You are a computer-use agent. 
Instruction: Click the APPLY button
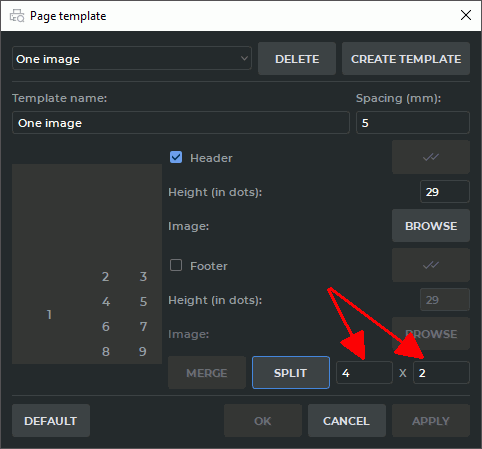[431, 421]
